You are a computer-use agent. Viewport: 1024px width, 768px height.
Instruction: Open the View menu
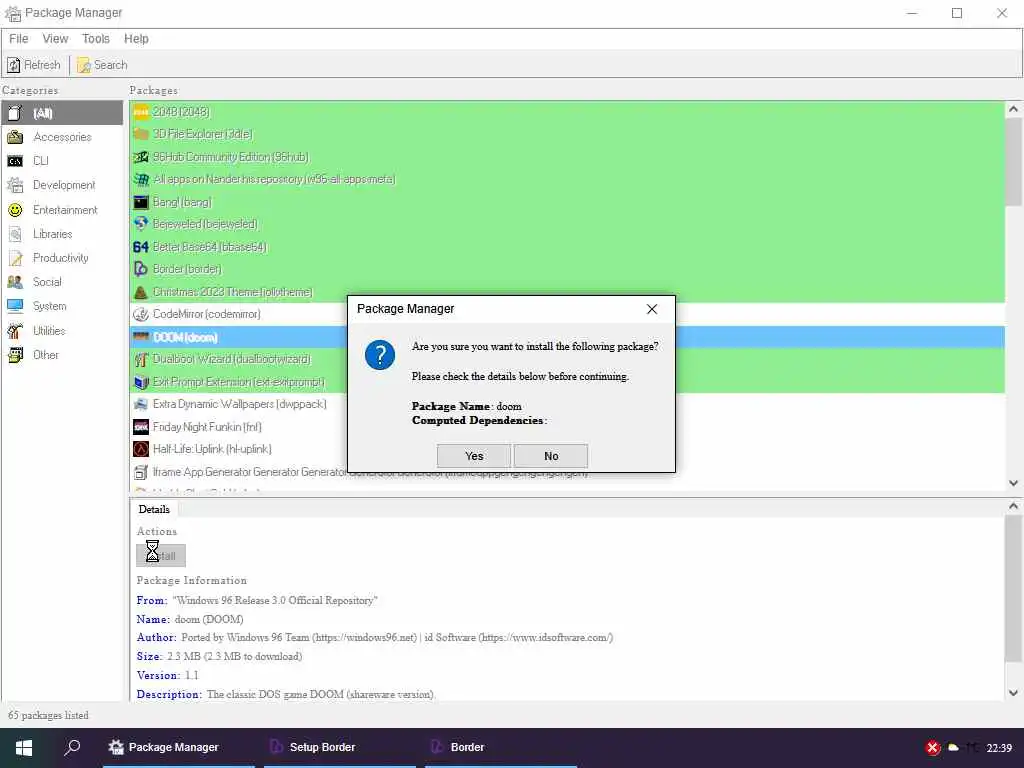pyautogui.click(x=56, y=39)
